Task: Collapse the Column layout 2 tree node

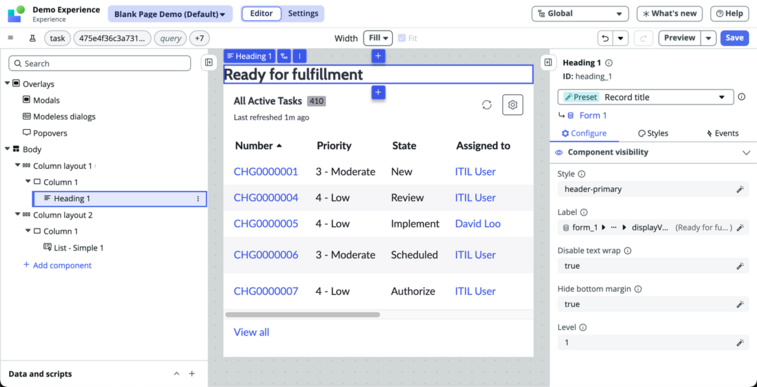Action: tap(17, 215)
